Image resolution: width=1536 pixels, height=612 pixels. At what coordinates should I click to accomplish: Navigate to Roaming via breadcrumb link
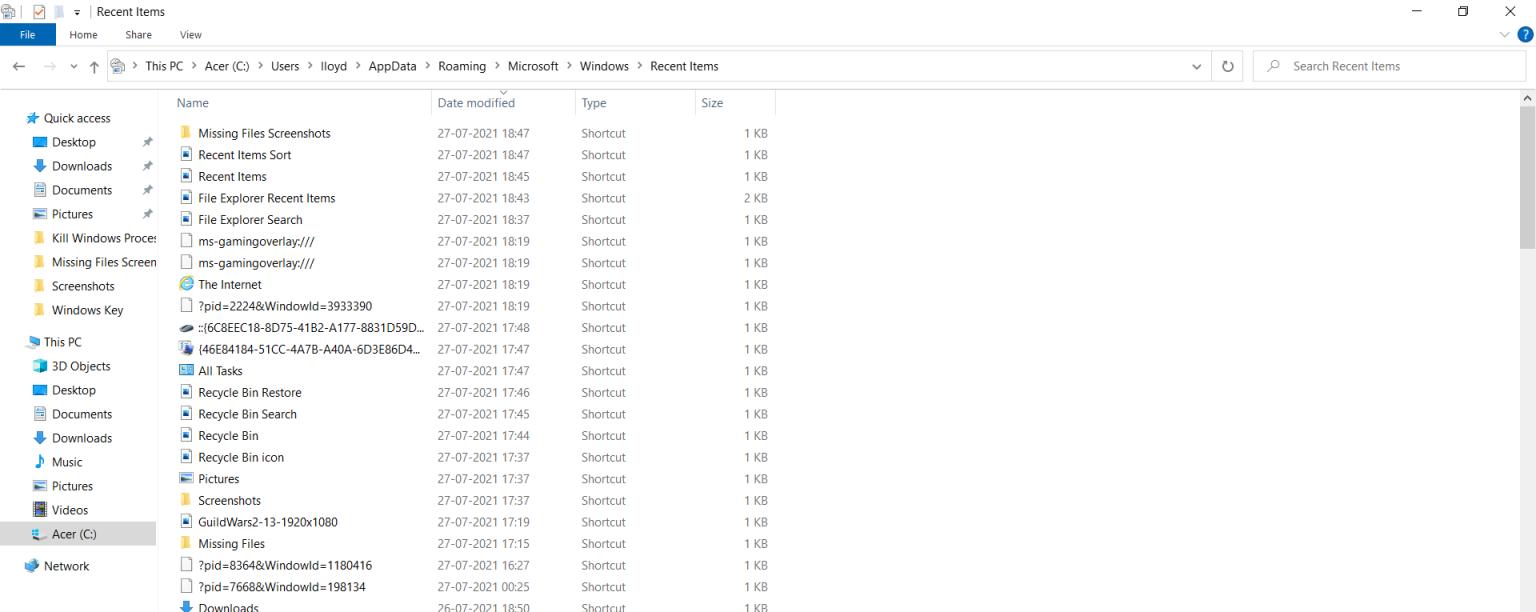click(462, 65)
